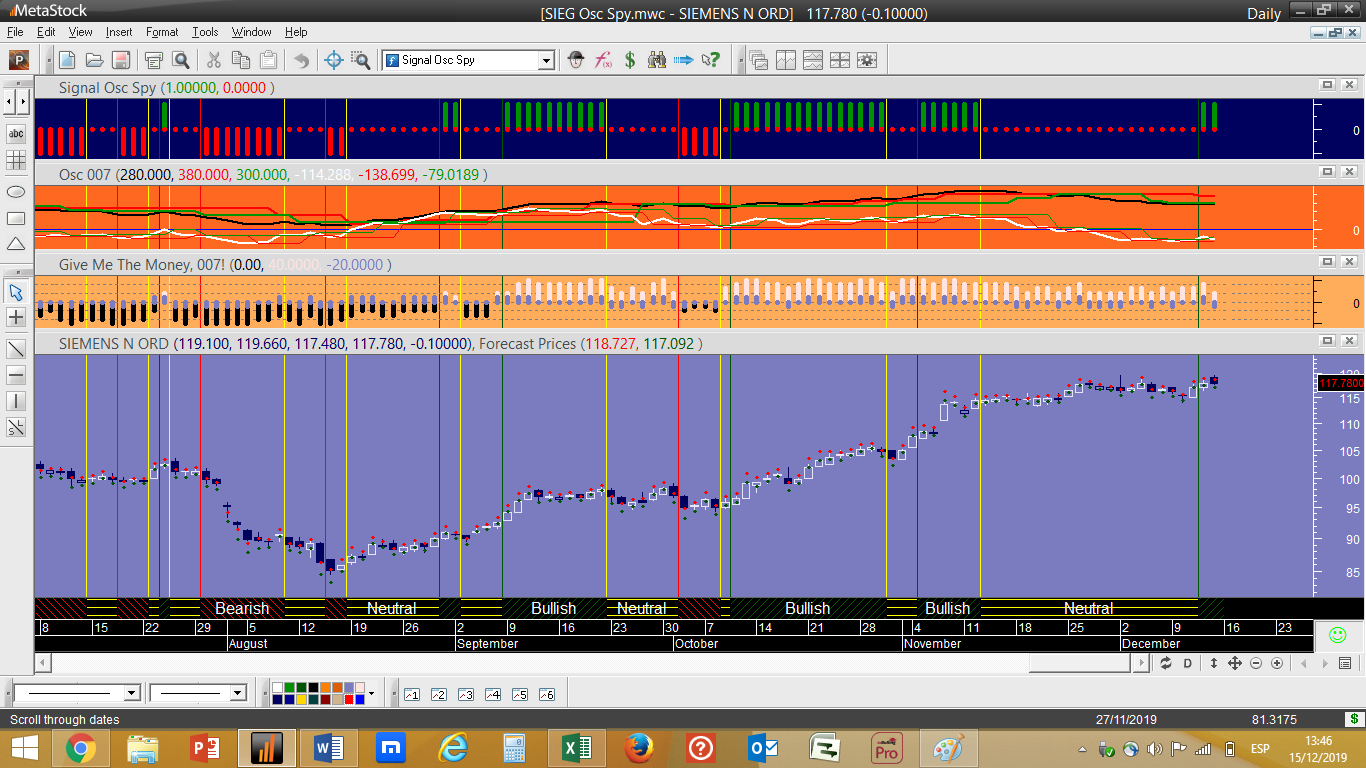Switch to chart layout 3
The height and width of the screenshot is (768, 1366).
[465, 694]
